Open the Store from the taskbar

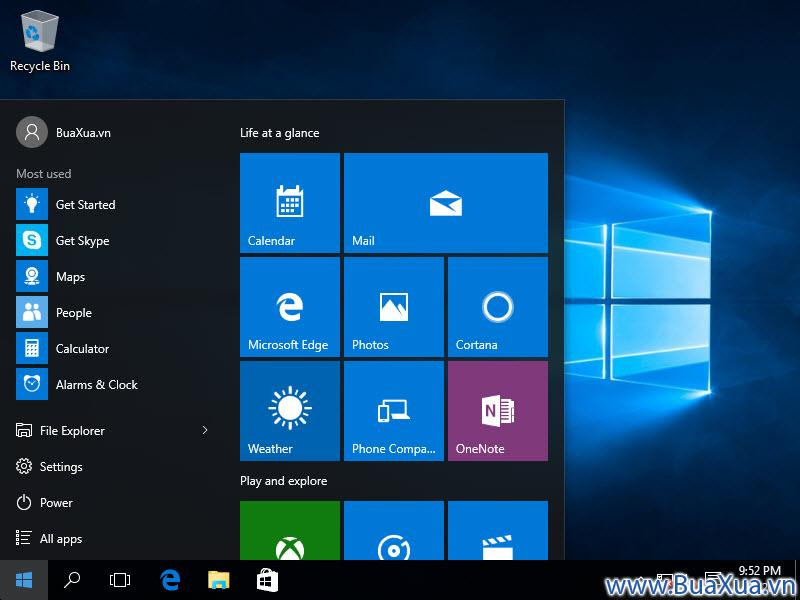[267, 580]
